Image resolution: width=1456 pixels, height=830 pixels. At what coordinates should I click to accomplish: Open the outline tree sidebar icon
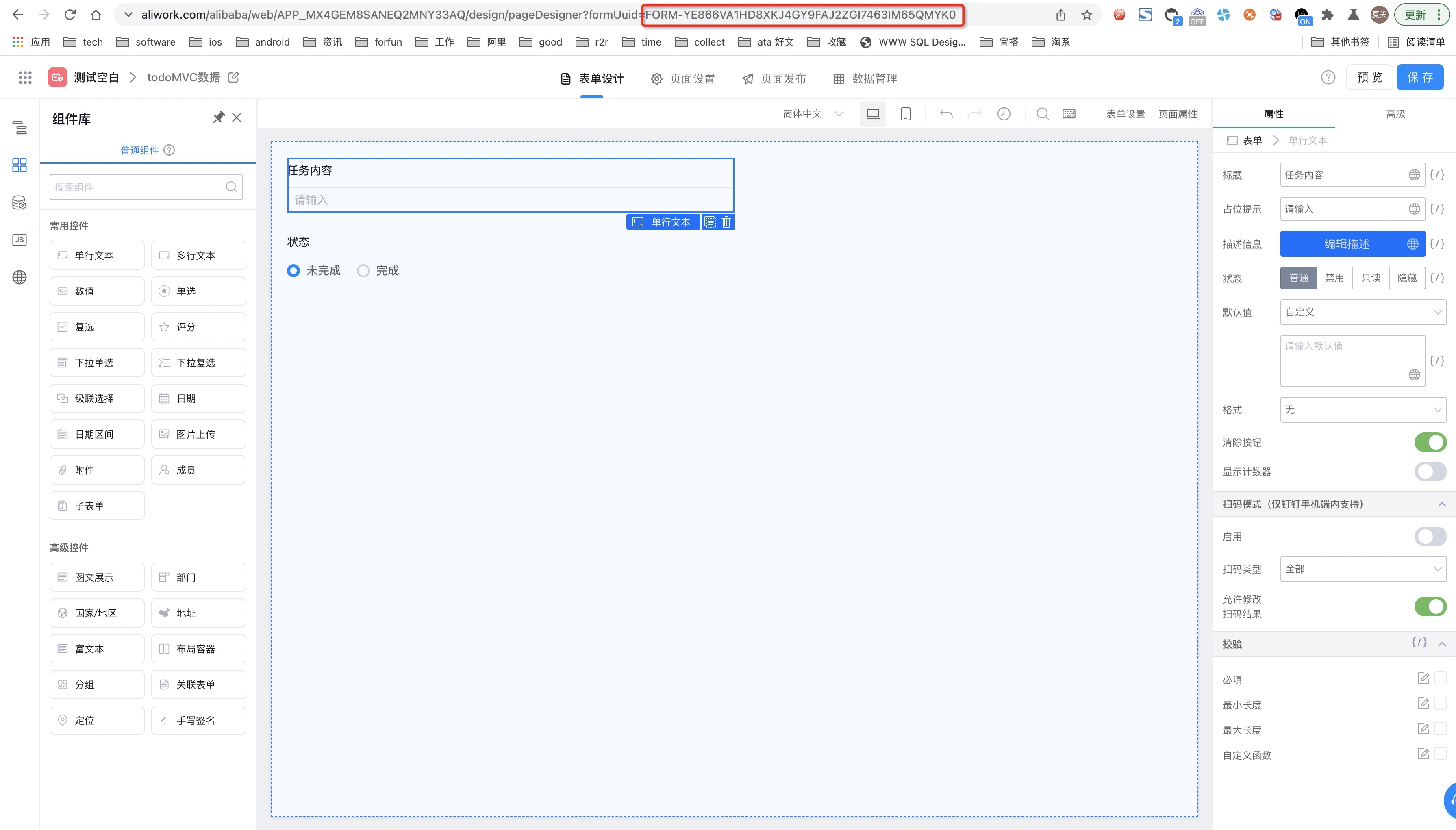pyautogui.click(x=20, y=128)
